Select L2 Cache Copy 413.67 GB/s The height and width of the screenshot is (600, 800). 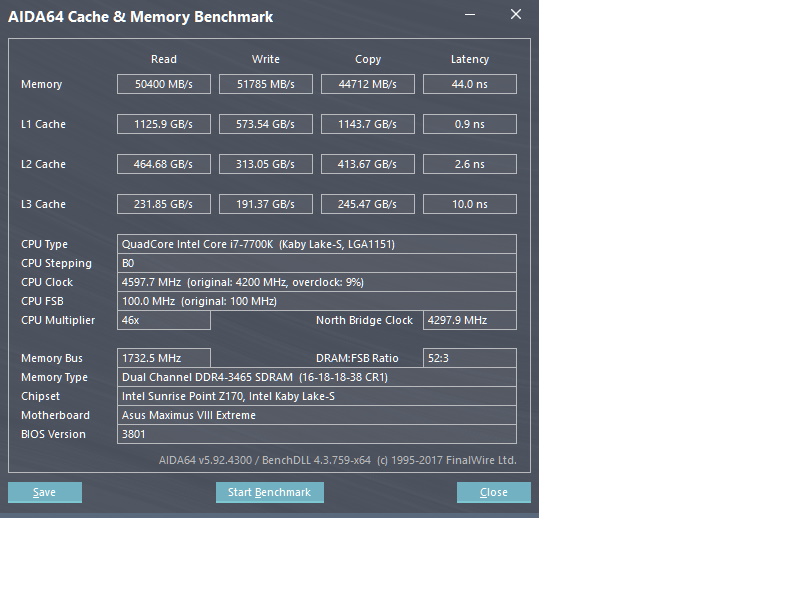[x=368, y=164]
